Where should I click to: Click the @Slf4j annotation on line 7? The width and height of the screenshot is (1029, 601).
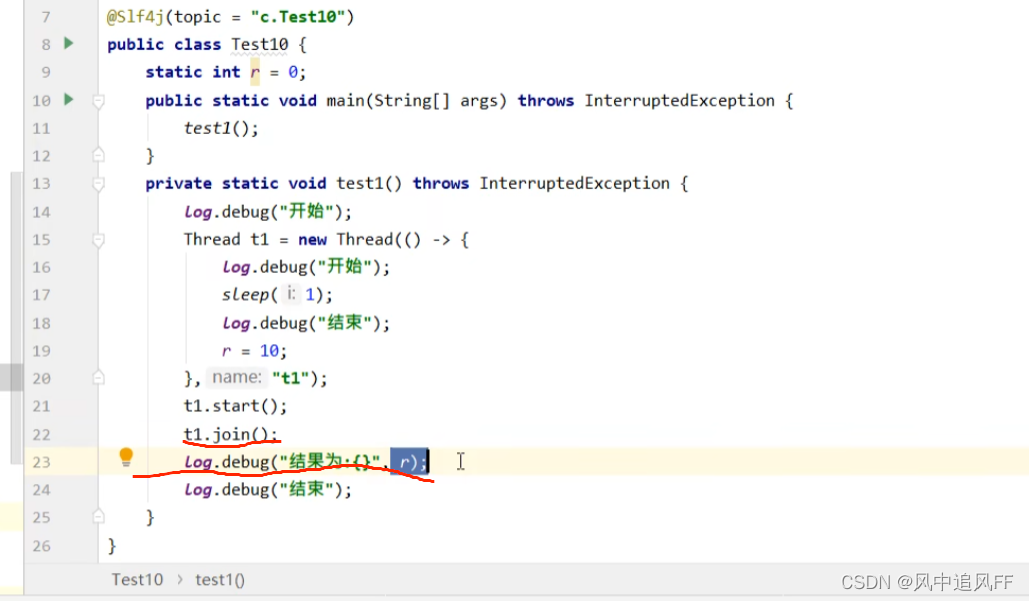[x=136, y=16]
